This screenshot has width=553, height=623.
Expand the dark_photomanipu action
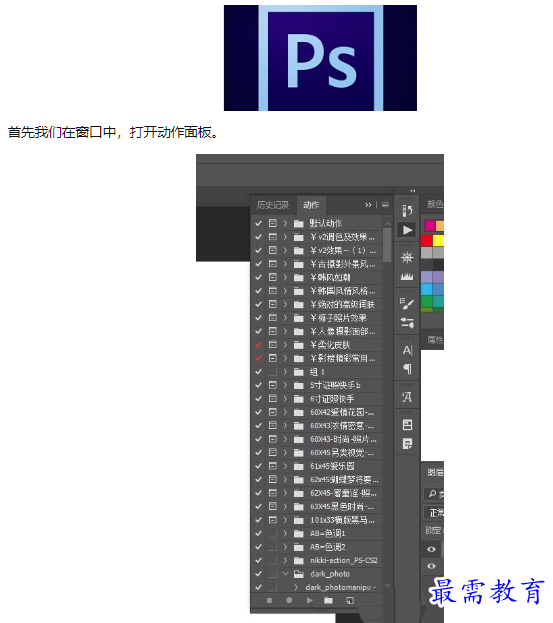click(x=296, y=587)
